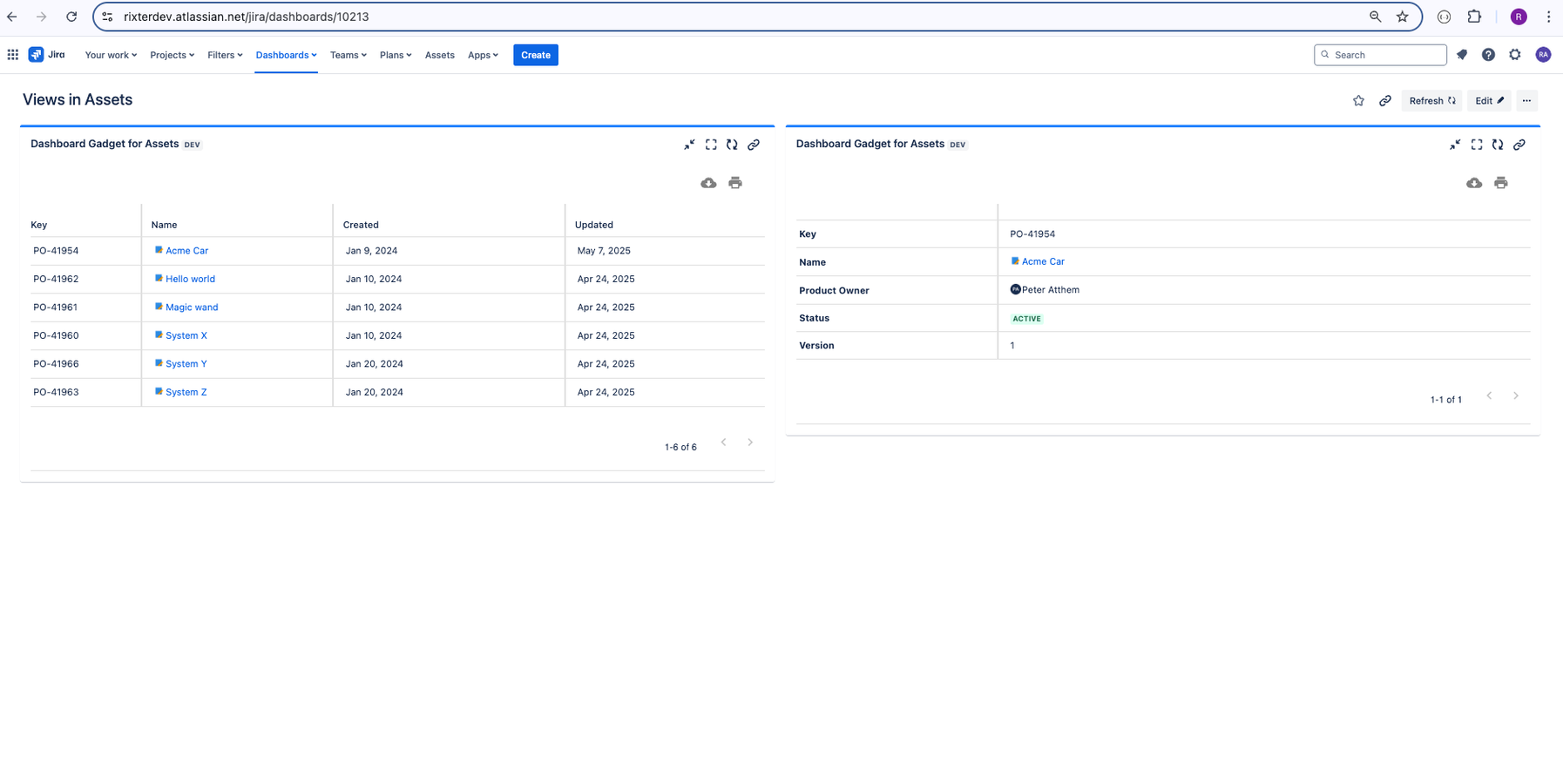Expand the Projects dropdown

[x=172, y=55]
